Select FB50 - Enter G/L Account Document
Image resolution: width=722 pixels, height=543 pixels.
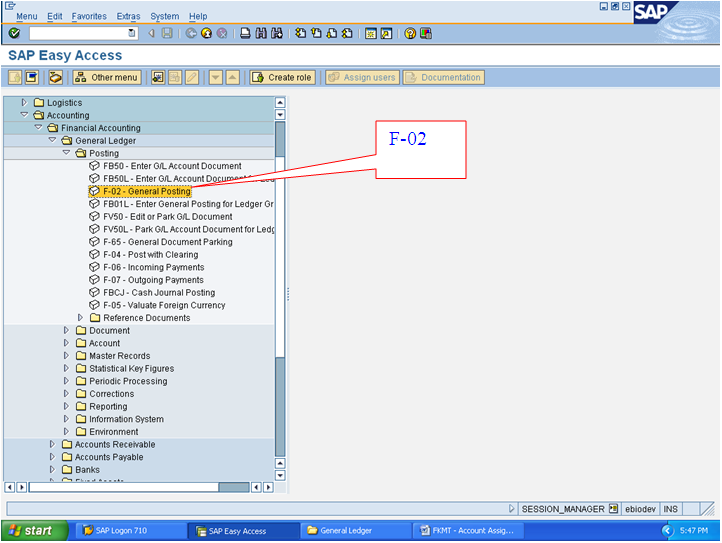tap(172, 166)
